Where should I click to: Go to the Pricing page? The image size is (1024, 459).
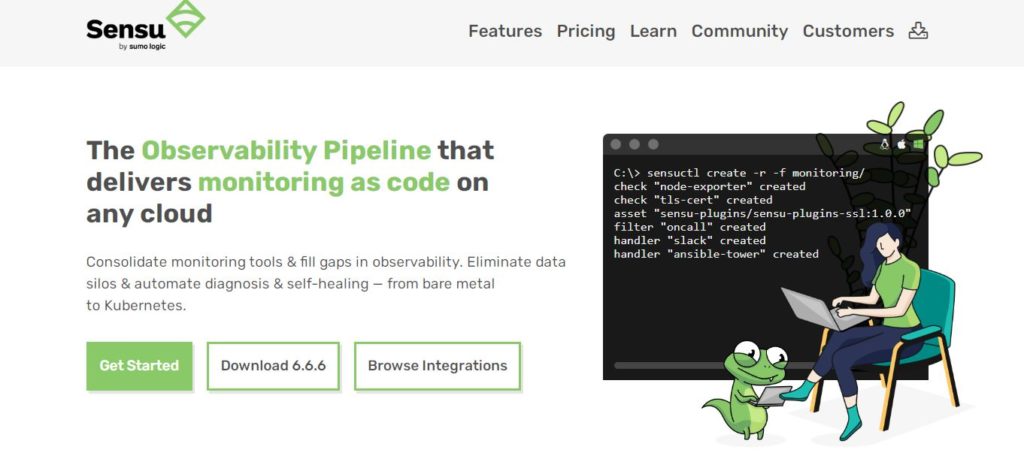click(586, 31)
